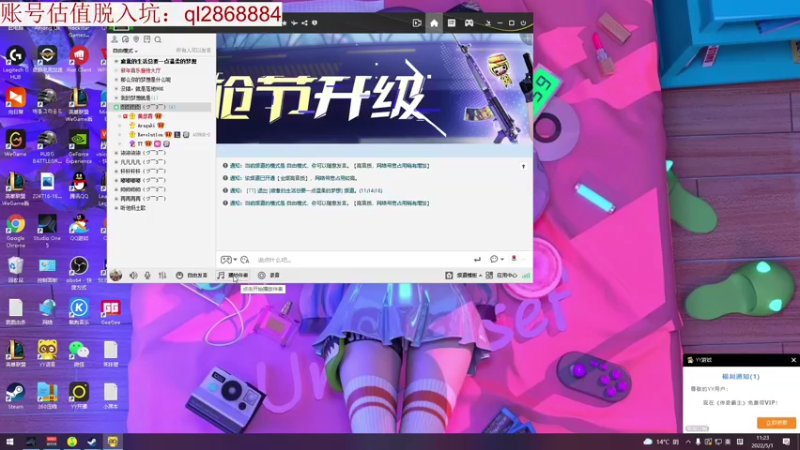Open GeForce Experience desktop icon
The image size is (800, 450).
[79, 147]
